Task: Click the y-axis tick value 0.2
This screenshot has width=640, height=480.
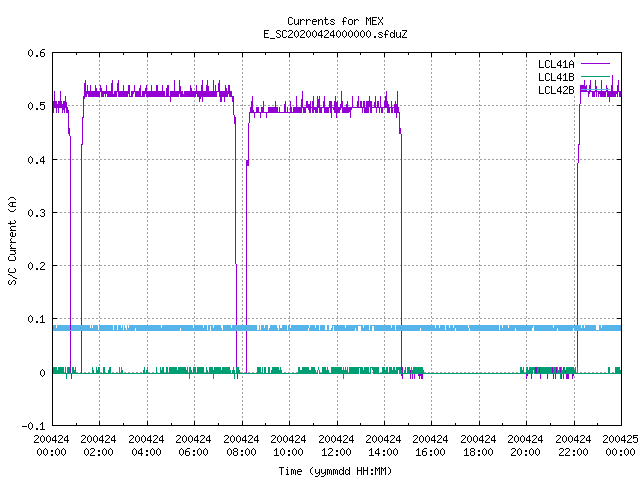Action: click(36, 266)
